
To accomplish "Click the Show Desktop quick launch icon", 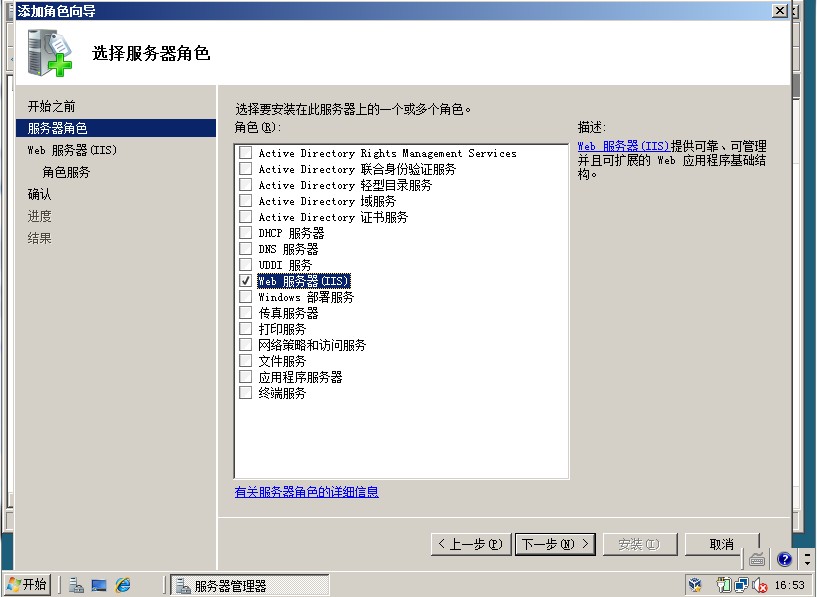I will click(x=99, y=585).
